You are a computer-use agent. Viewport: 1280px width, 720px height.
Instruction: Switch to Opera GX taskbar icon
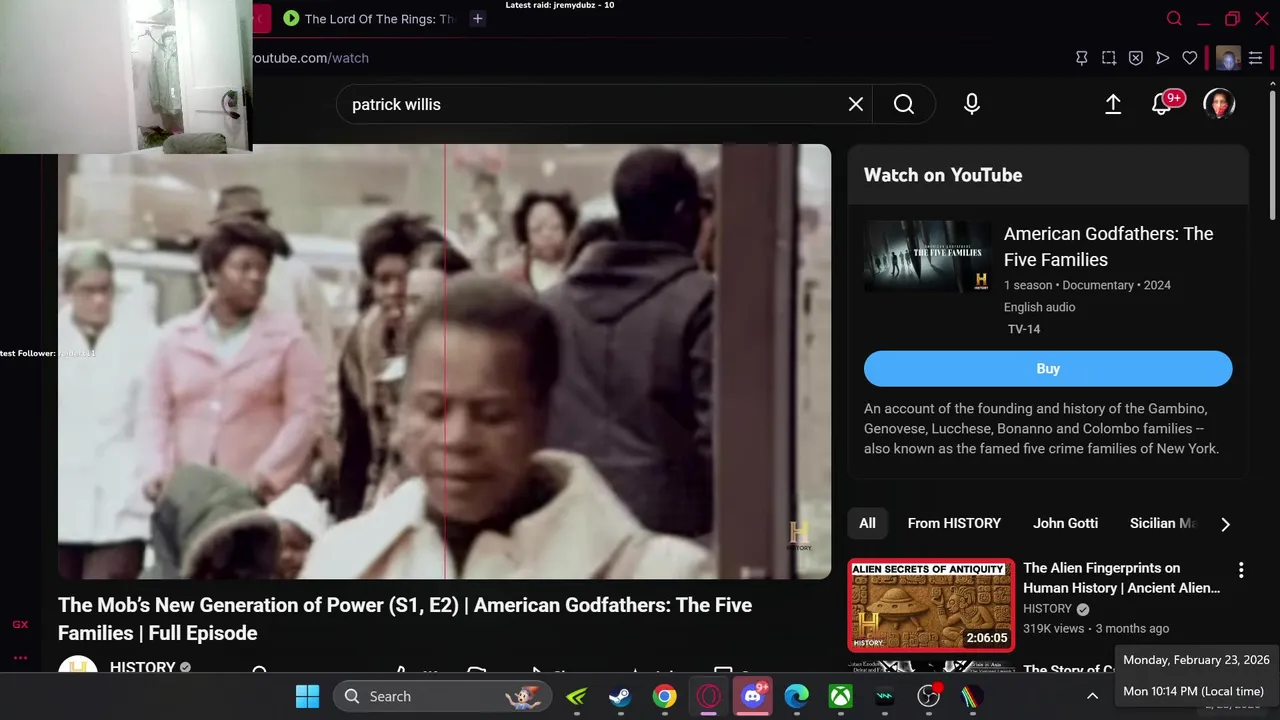click(708, 696)
